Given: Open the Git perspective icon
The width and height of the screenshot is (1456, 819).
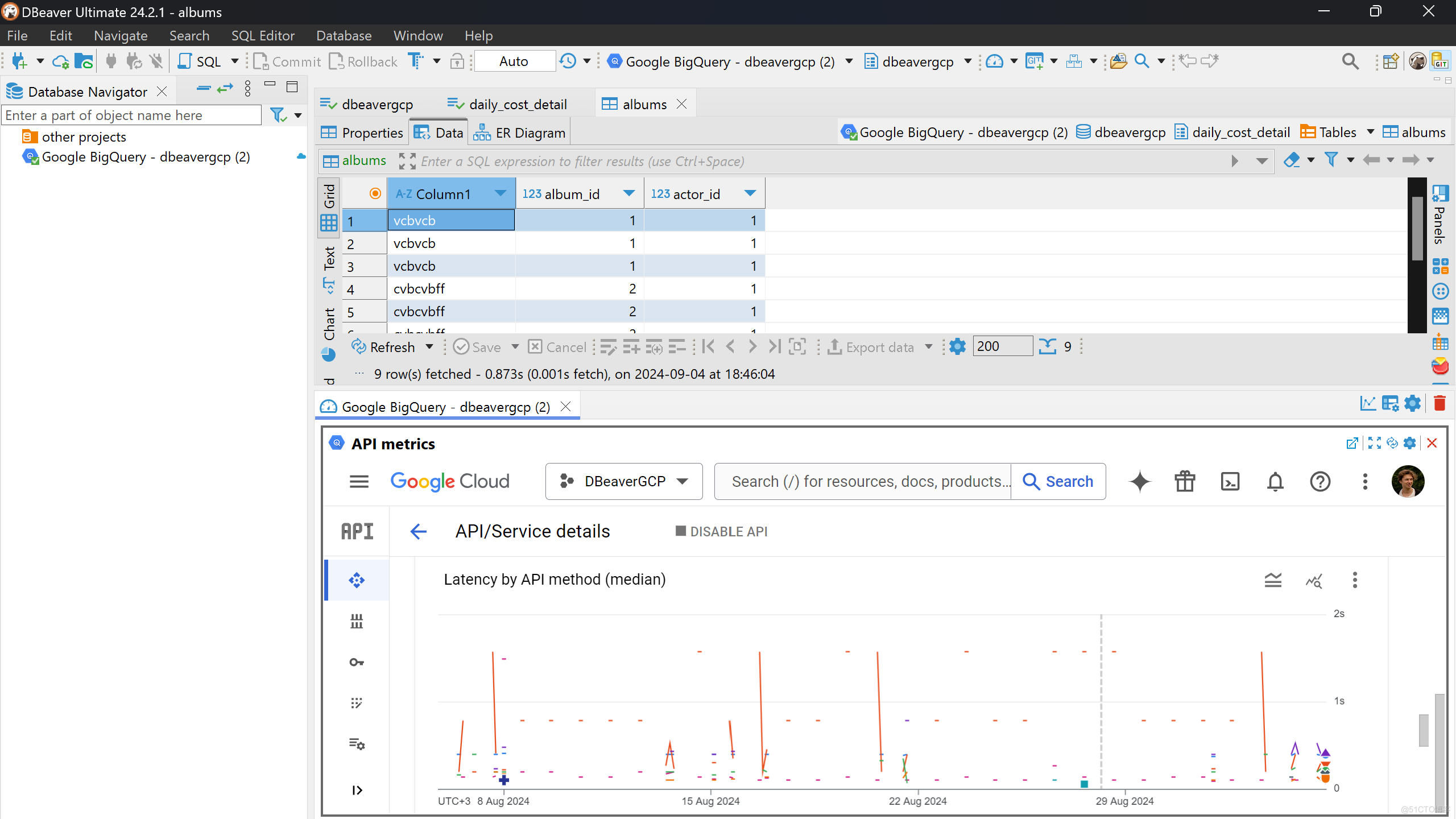Looking at the screenshot, I should pyautogui.click(x=1440, y=61).
